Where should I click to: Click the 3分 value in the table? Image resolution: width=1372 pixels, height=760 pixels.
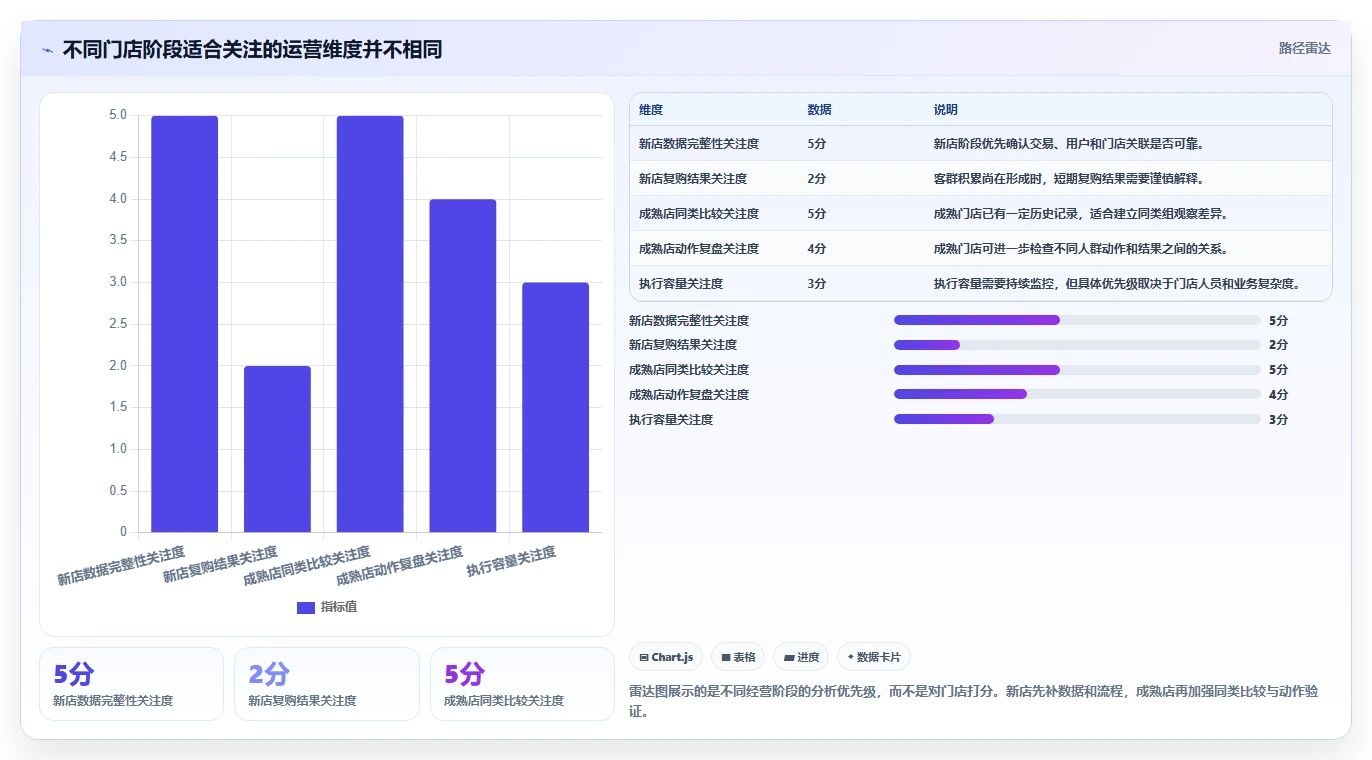(817, 284)
